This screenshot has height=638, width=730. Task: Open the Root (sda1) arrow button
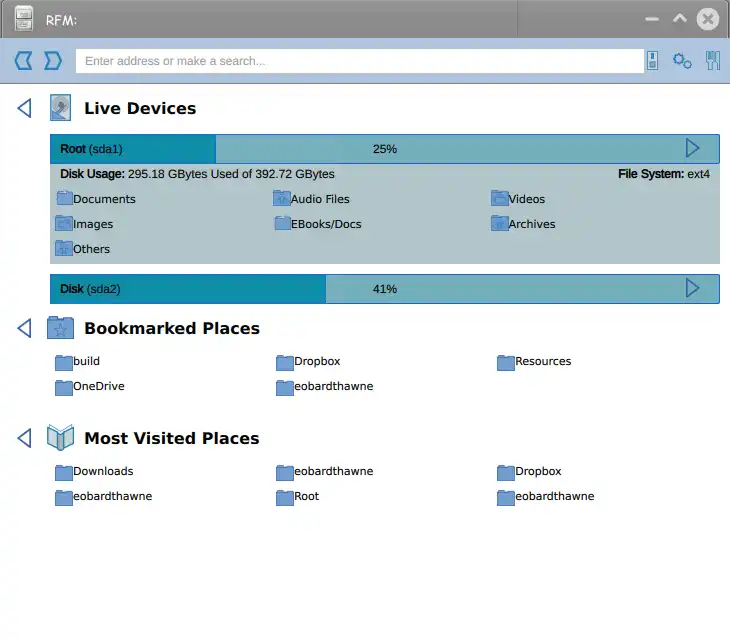tap(692, 149)
